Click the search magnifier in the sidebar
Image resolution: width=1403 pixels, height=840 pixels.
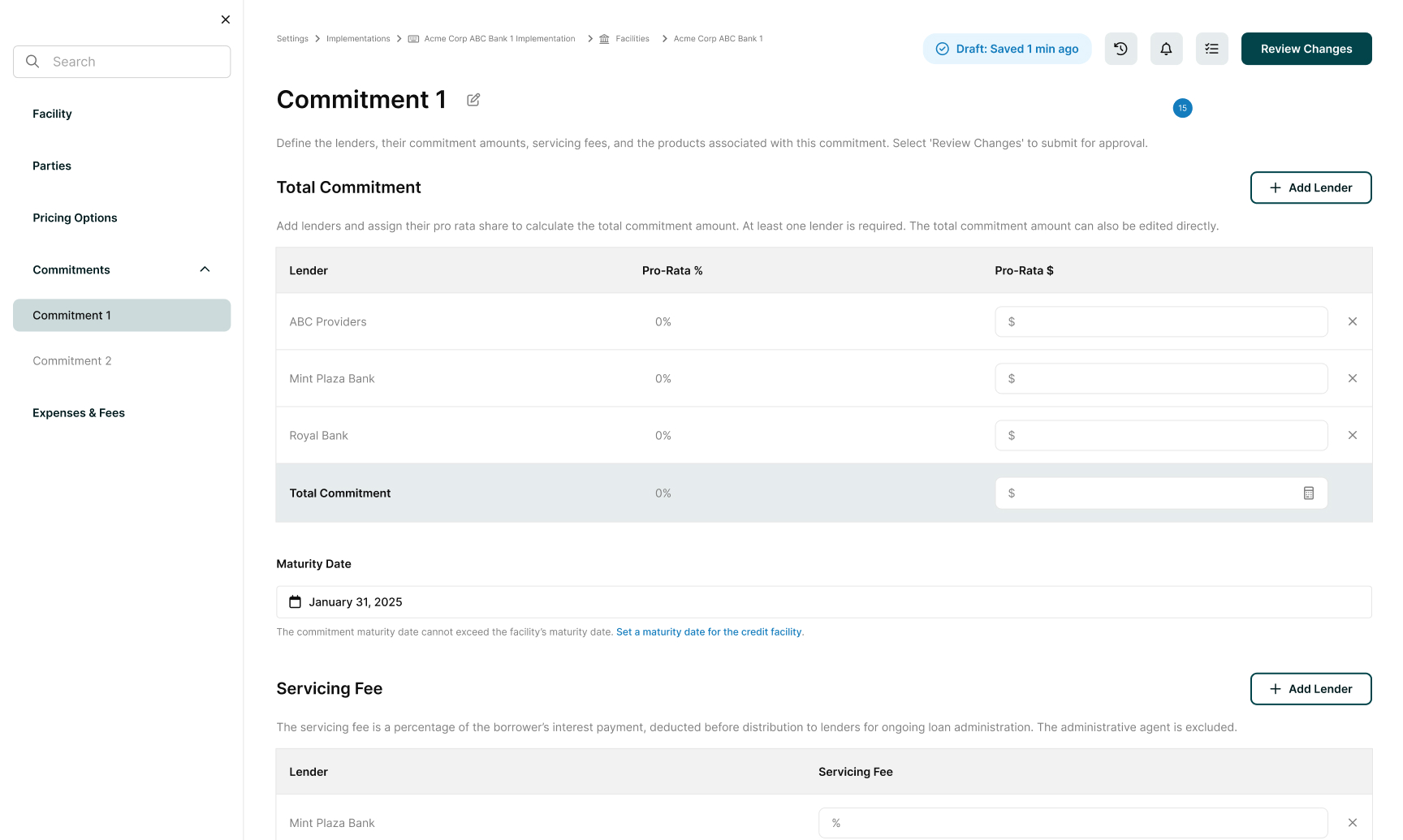[x=32, y=61]
